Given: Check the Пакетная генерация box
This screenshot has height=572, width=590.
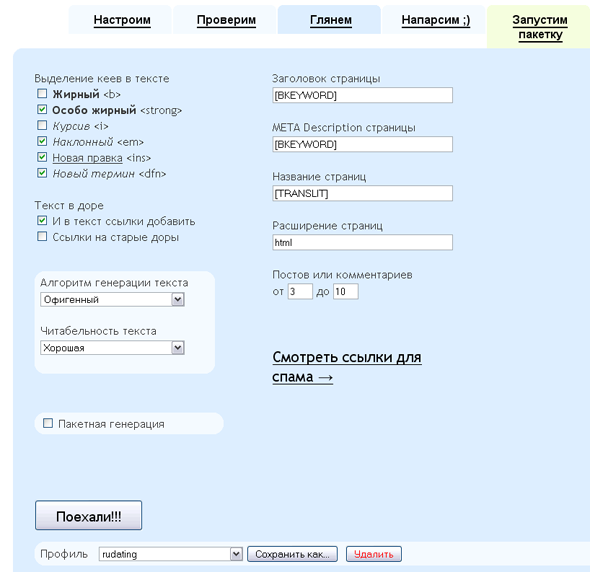Looking at the screenshot, I should 48,423.
